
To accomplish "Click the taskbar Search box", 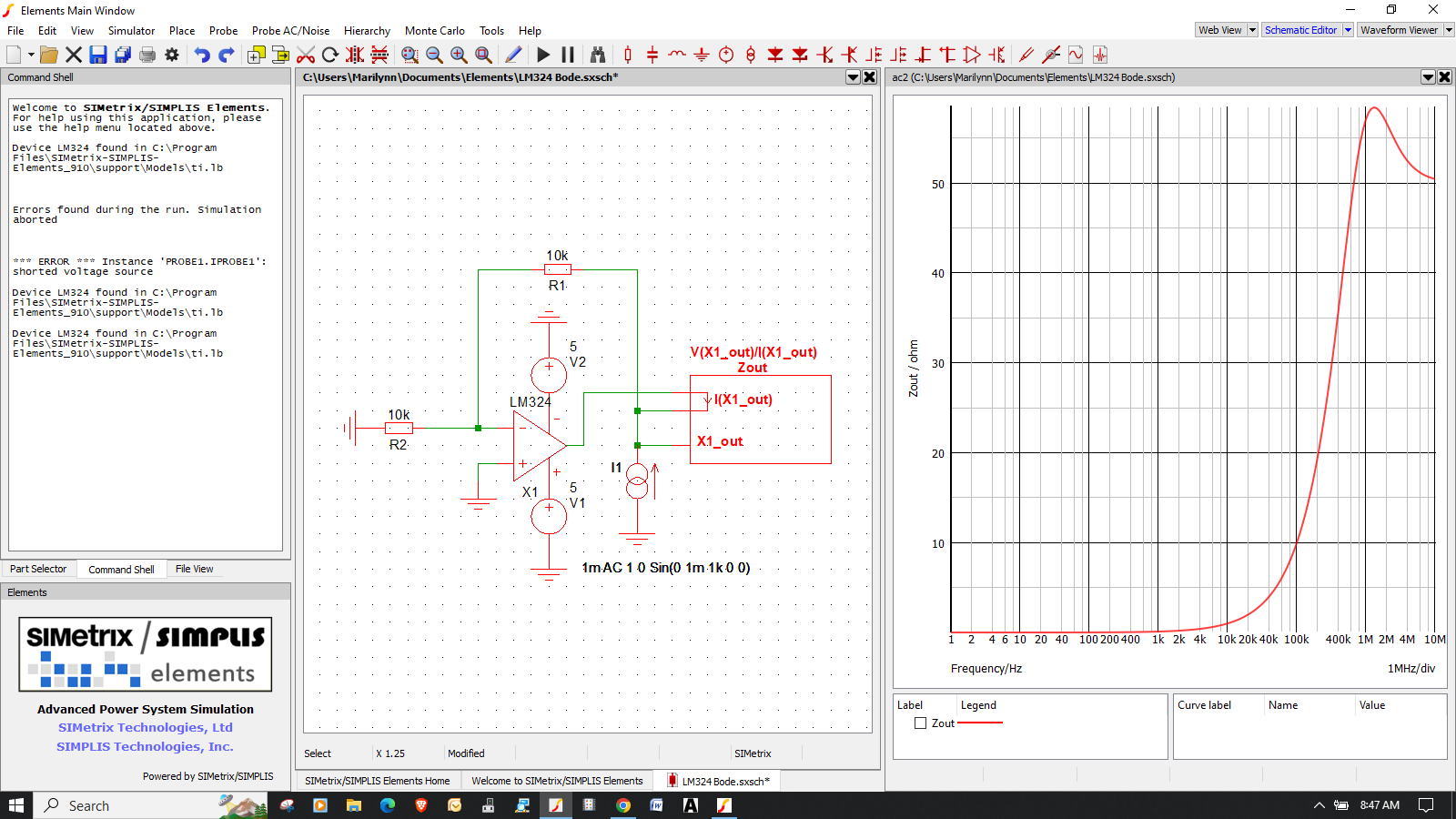I will point(151,805).
